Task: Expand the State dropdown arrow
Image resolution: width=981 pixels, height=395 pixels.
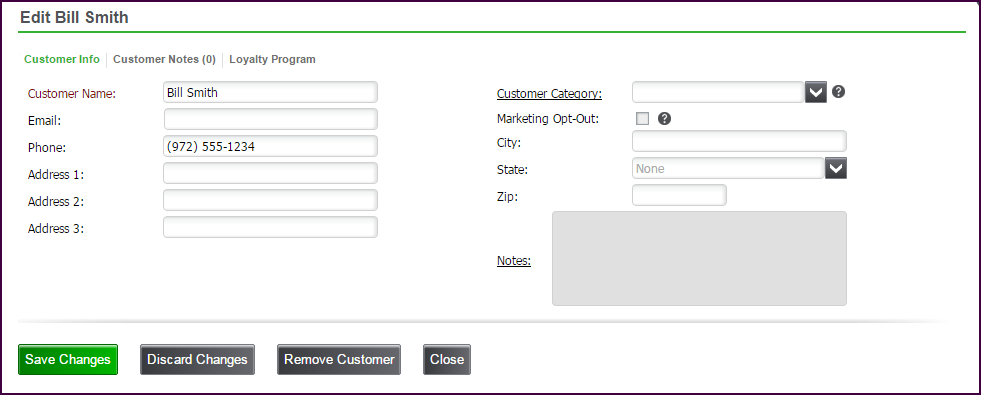Action: [x=836, y=168]
